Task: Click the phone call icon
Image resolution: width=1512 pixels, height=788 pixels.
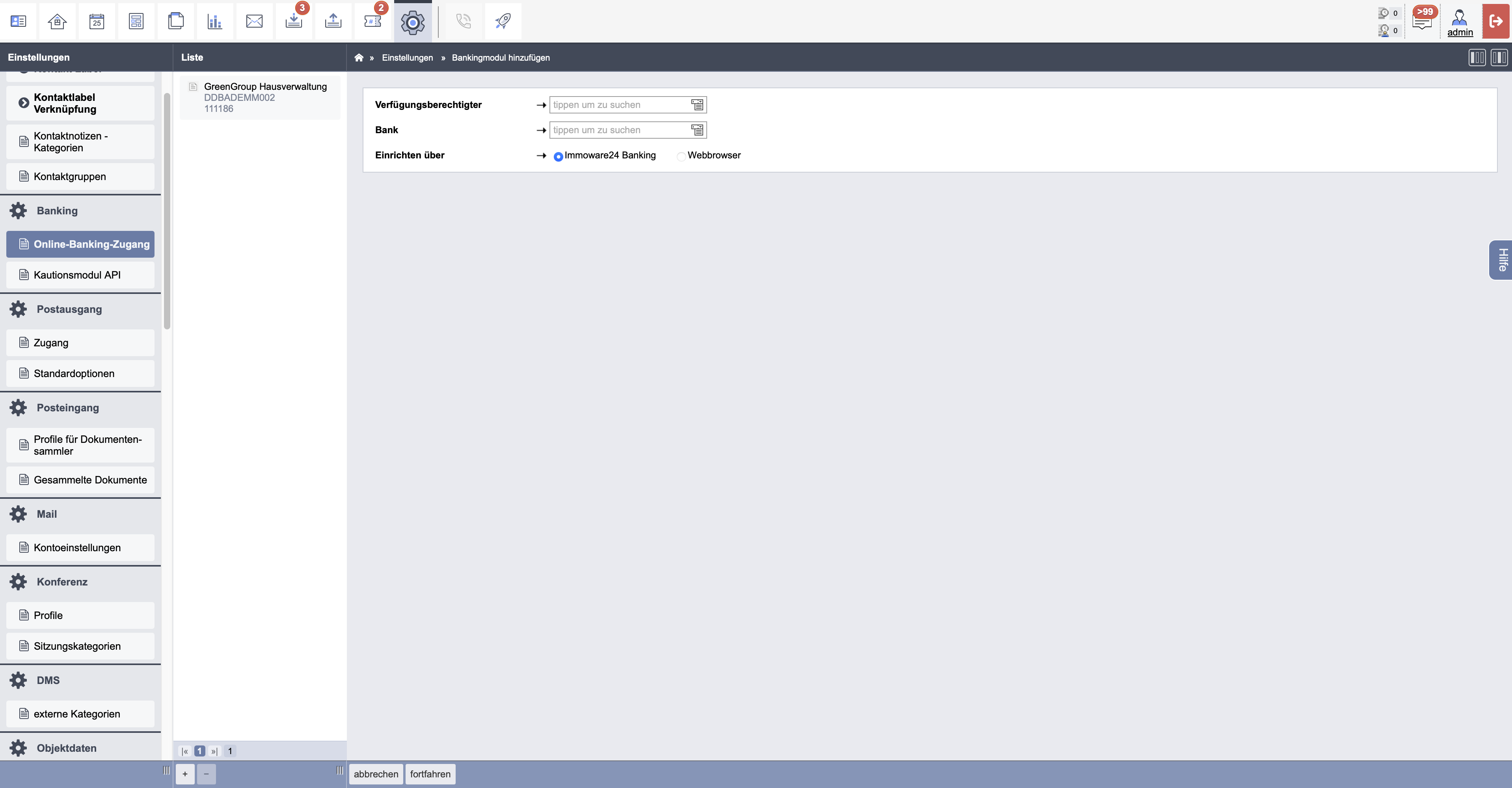Action: click(x=464, y=21)
